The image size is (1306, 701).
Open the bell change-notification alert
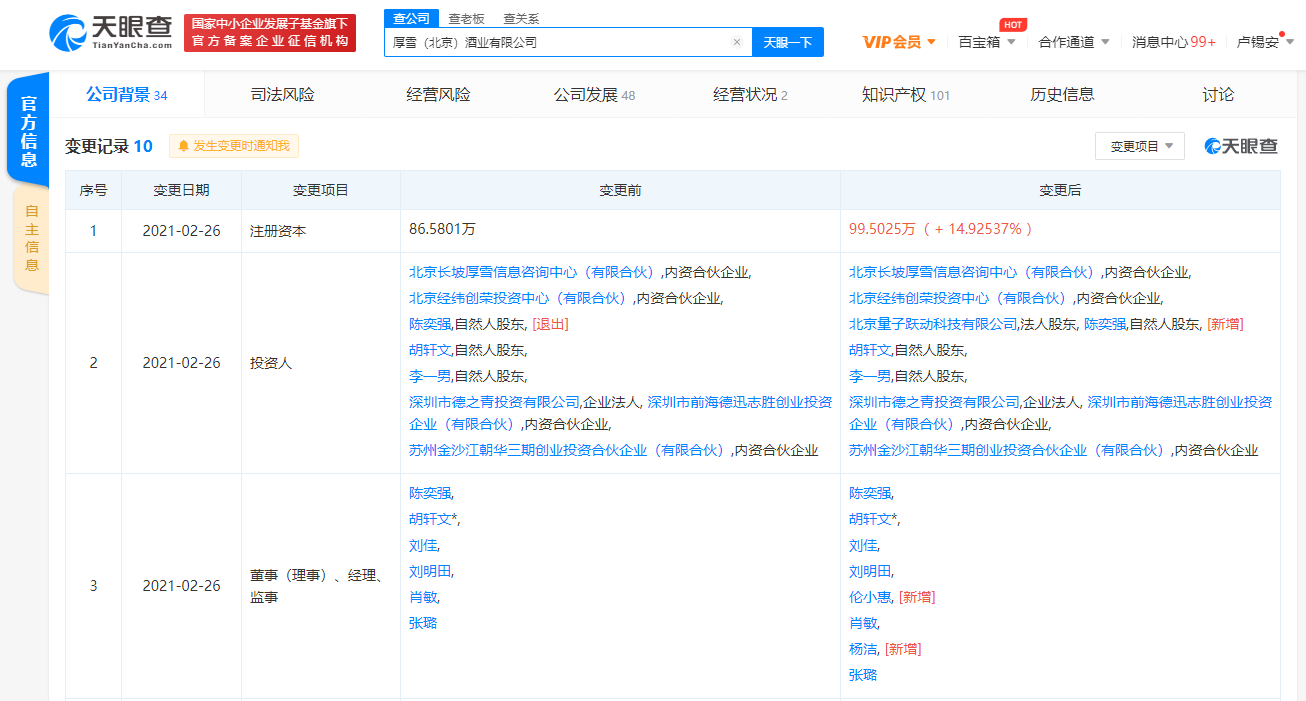234,146
